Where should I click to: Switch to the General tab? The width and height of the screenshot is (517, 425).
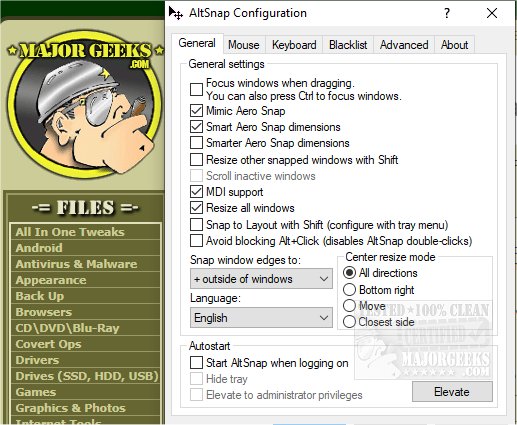point(197,43)
